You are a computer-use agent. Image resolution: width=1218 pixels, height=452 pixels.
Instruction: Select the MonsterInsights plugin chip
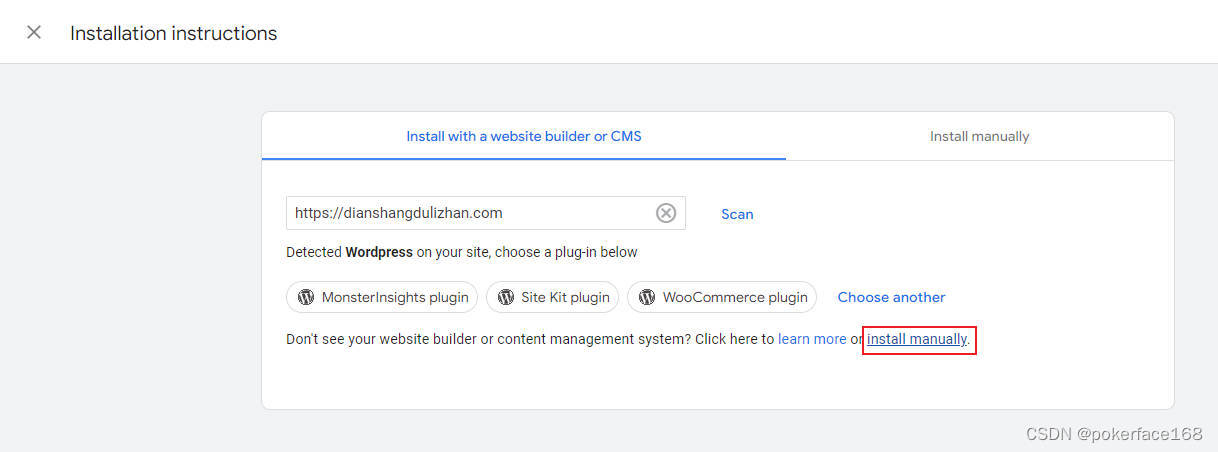(382, 297)
